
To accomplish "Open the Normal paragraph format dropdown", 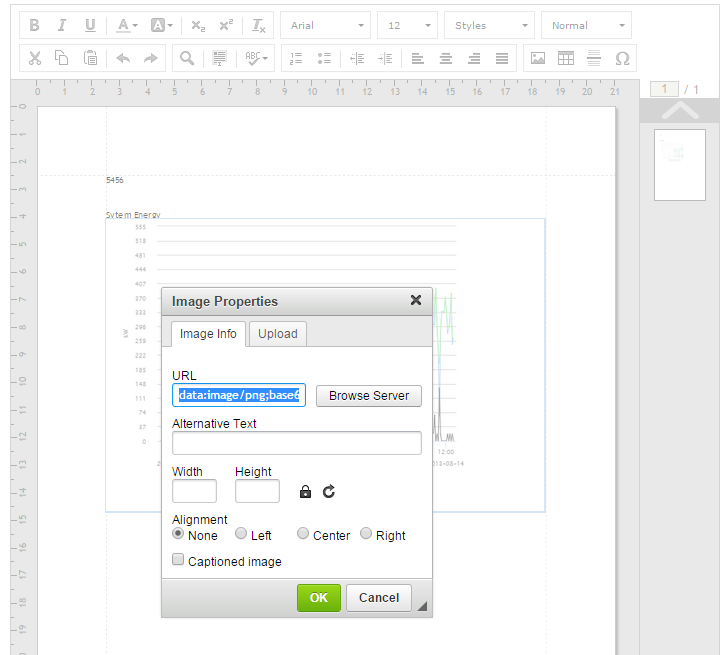I will (x=586, y=25).
